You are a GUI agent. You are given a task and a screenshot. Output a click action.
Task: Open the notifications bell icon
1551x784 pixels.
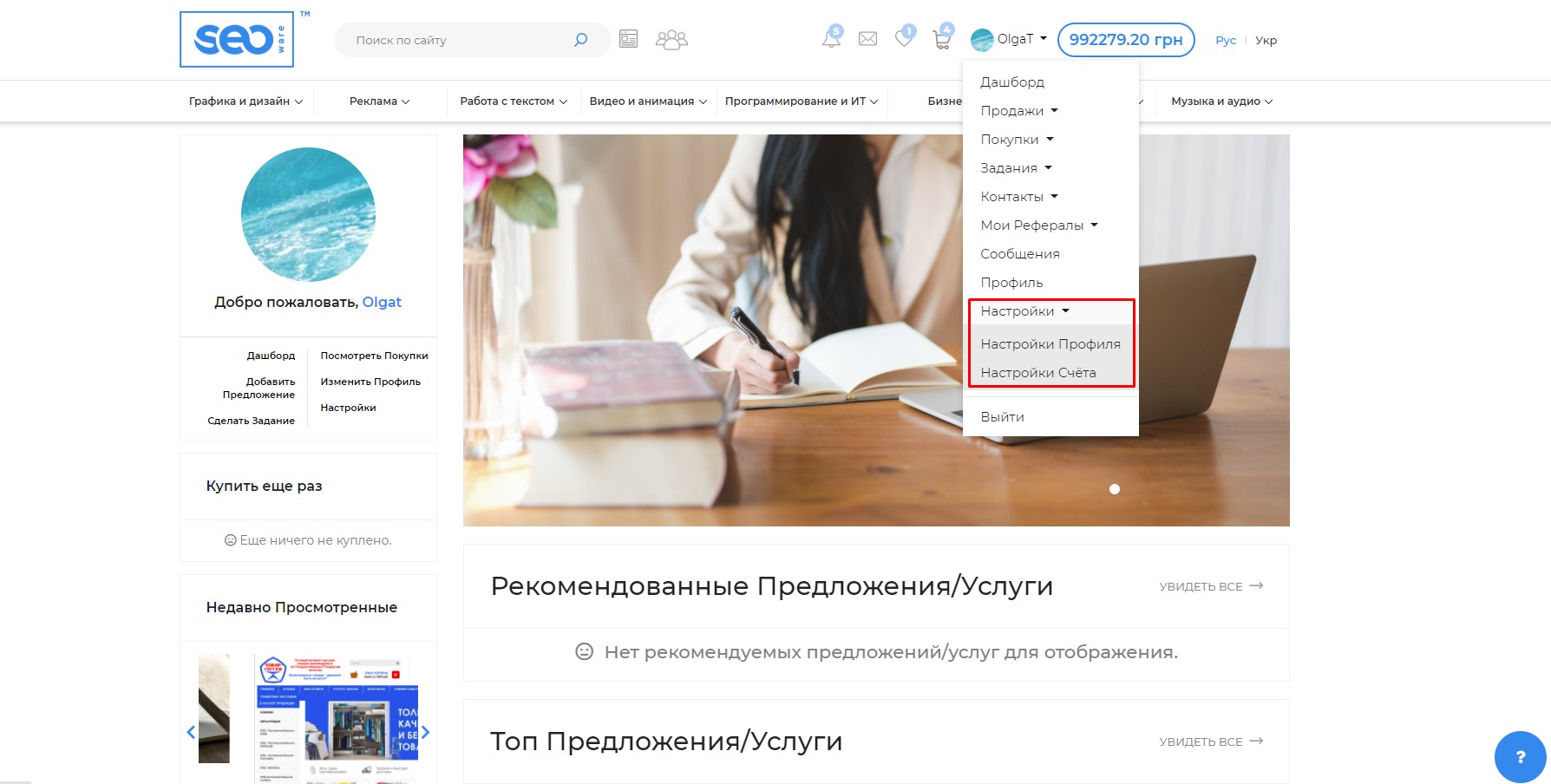pyautogui.click(x=831, y=38)
